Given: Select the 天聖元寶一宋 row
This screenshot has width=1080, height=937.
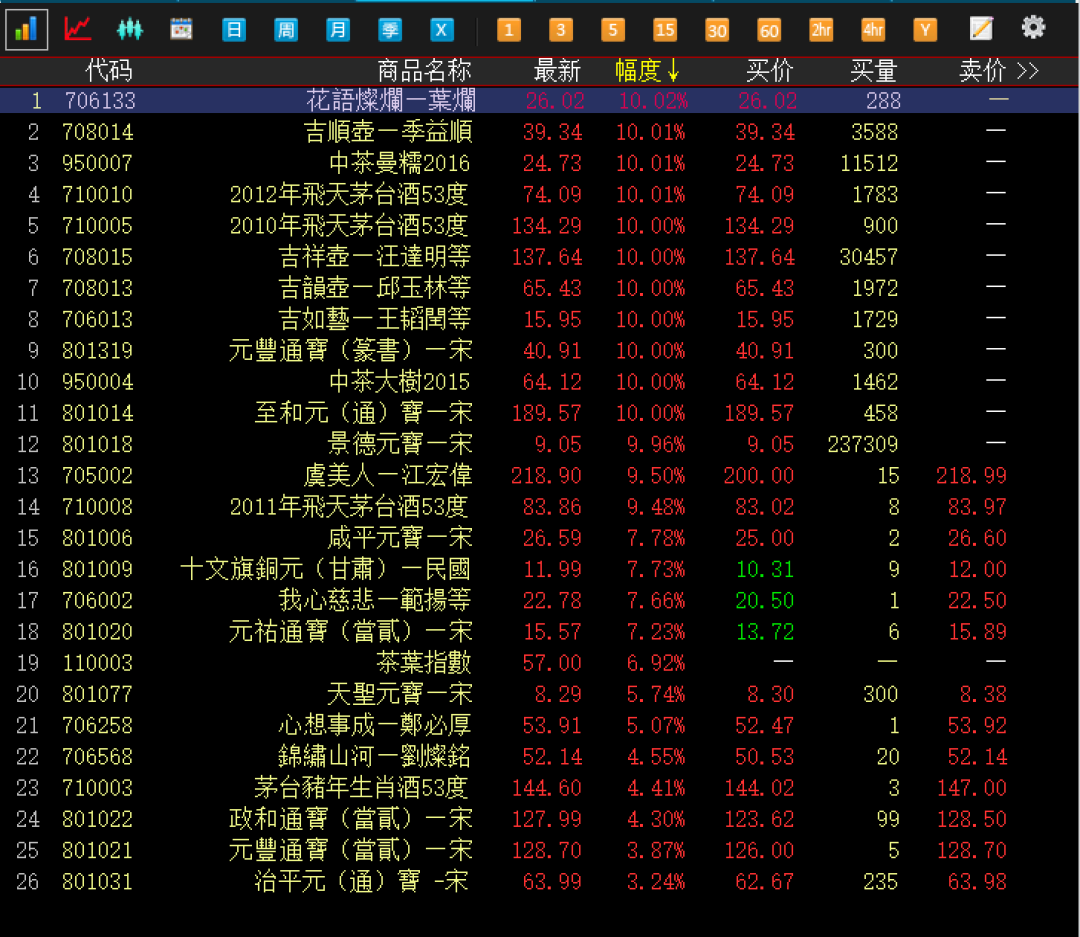Looking at the screenshot, I should click(x=539, y=694).
